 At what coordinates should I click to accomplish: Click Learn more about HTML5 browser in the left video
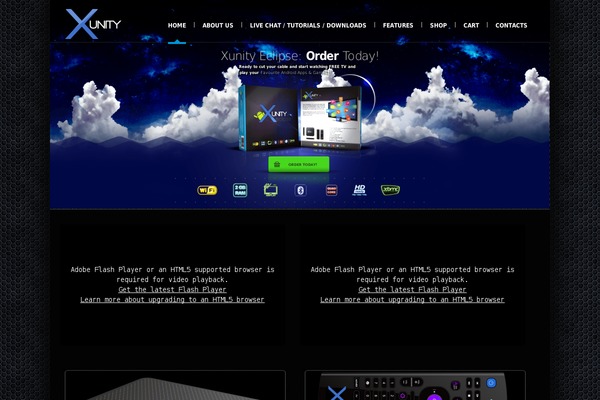click(172, 299)
